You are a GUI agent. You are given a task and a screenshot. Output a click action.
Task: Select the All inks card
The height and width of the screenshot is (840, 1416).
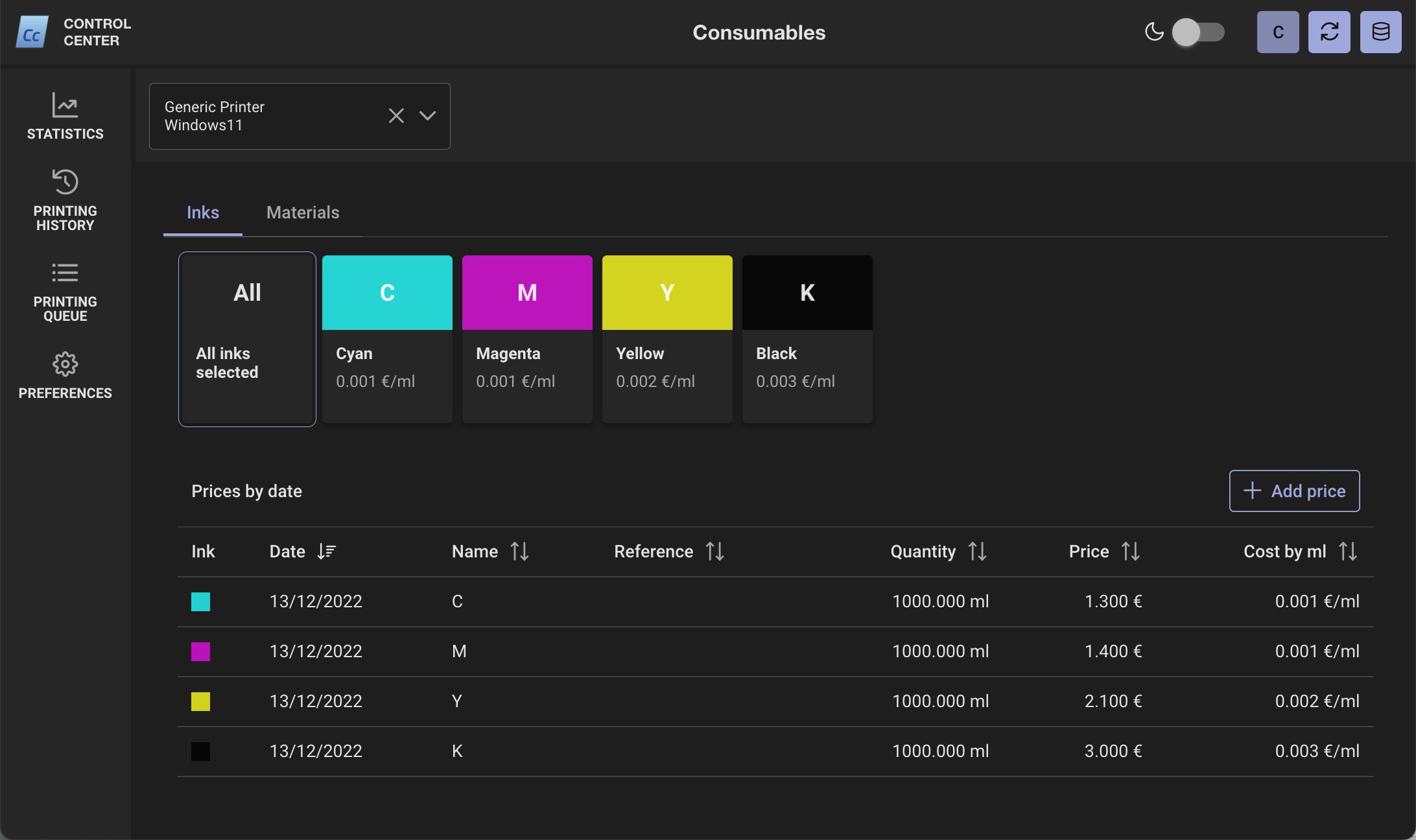[x=247, y=339]
